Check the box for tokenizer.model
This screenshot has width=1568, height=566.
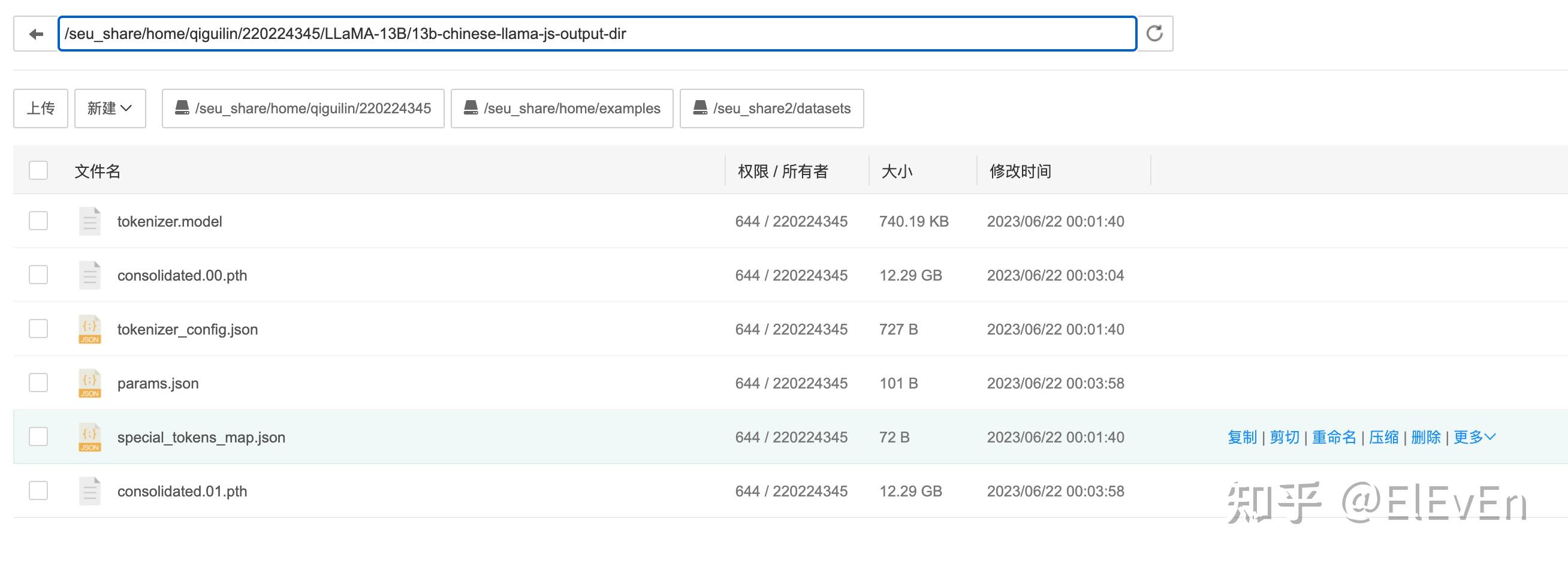tap(38, 221)
